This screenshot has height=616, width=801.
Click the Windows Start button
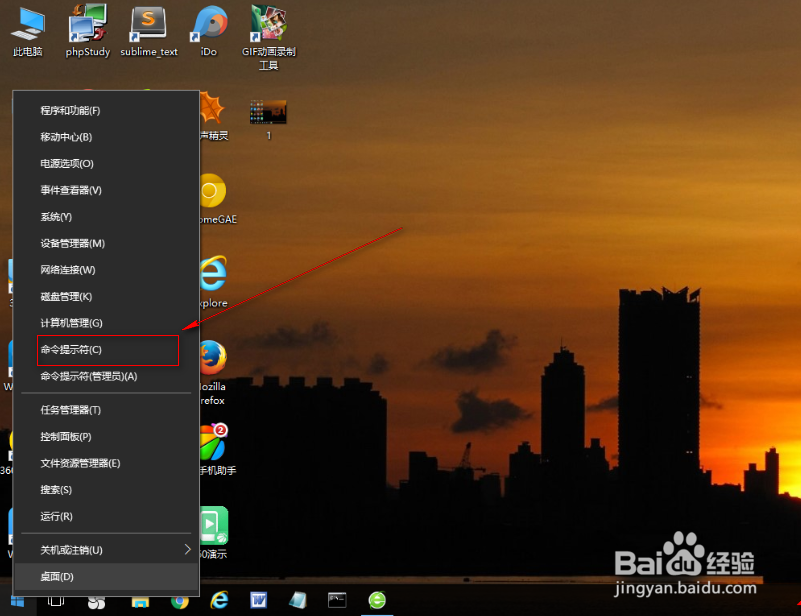point(18,601)
